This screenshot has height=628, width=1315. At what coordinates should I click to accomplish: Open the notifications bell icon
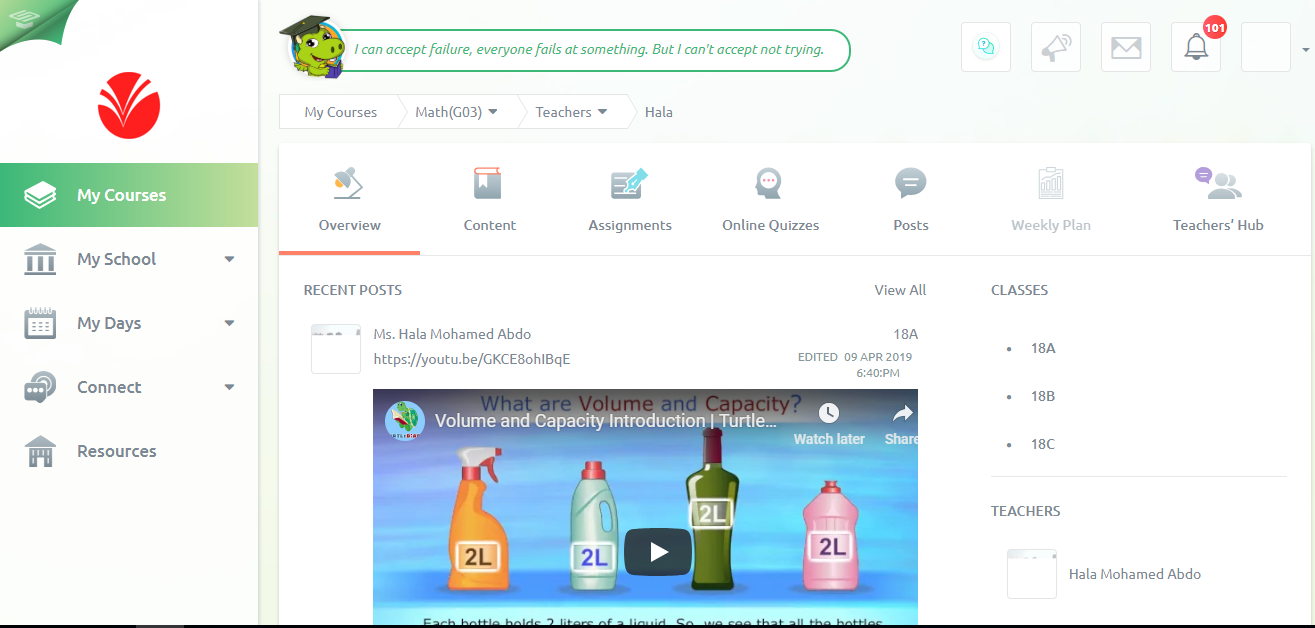click(x=1196, y=47)
